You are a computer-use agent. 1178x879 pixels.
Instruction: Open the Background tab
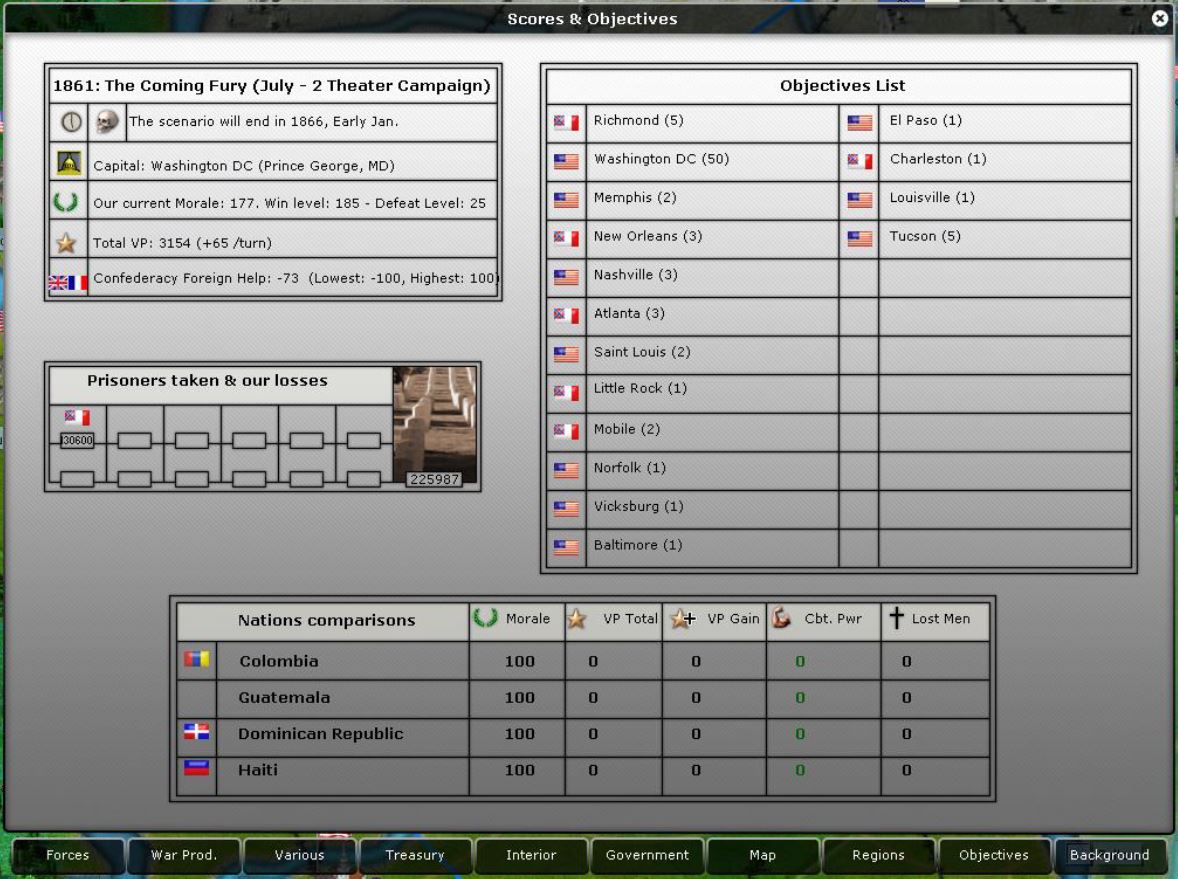(1109, 855)
